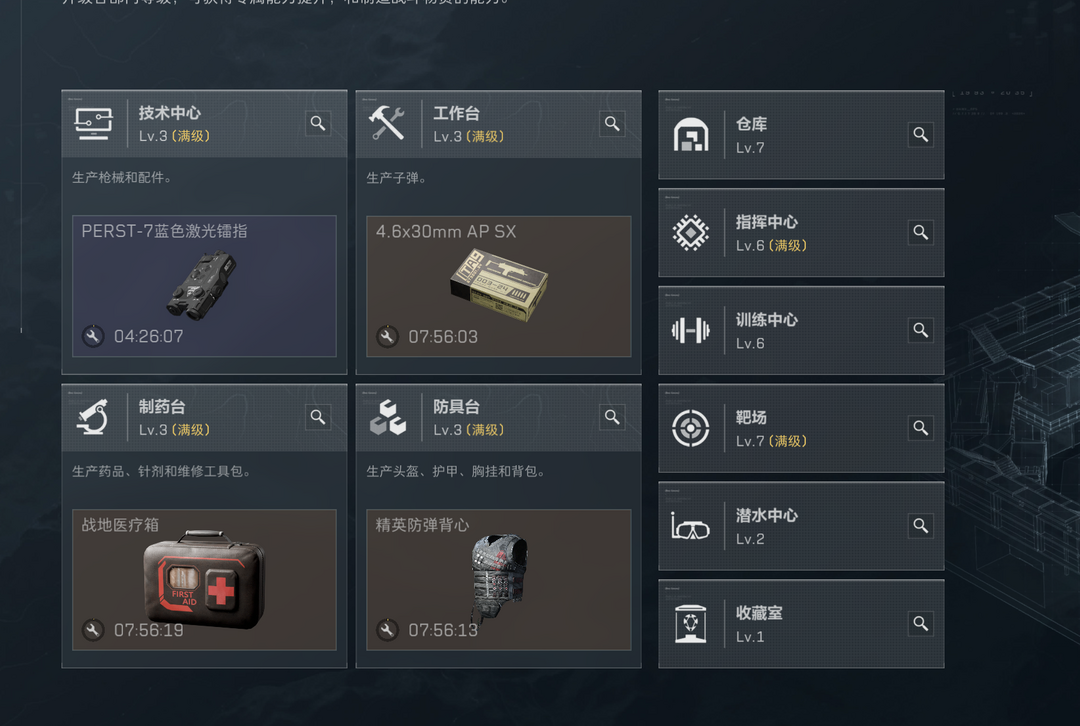1080x726 pixels.
Task: Open the 潜水中心 Lv.2 panel
Action: pyautogui.click(x=801, y=526)
